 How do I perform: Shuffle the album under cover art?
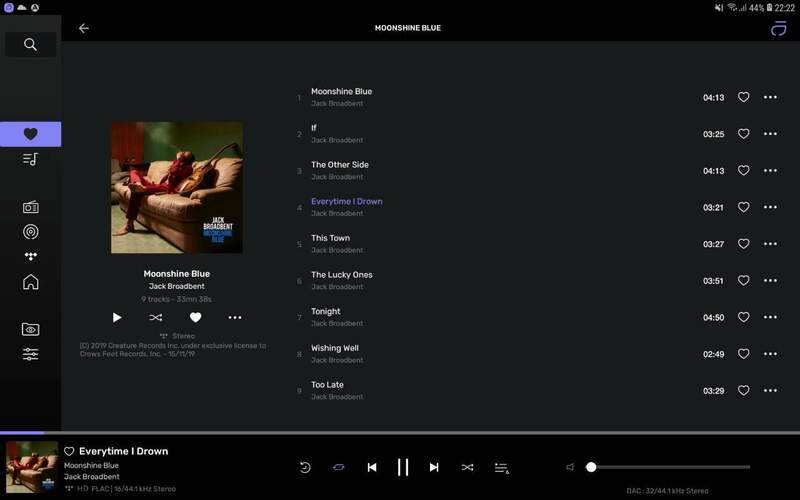156,317
